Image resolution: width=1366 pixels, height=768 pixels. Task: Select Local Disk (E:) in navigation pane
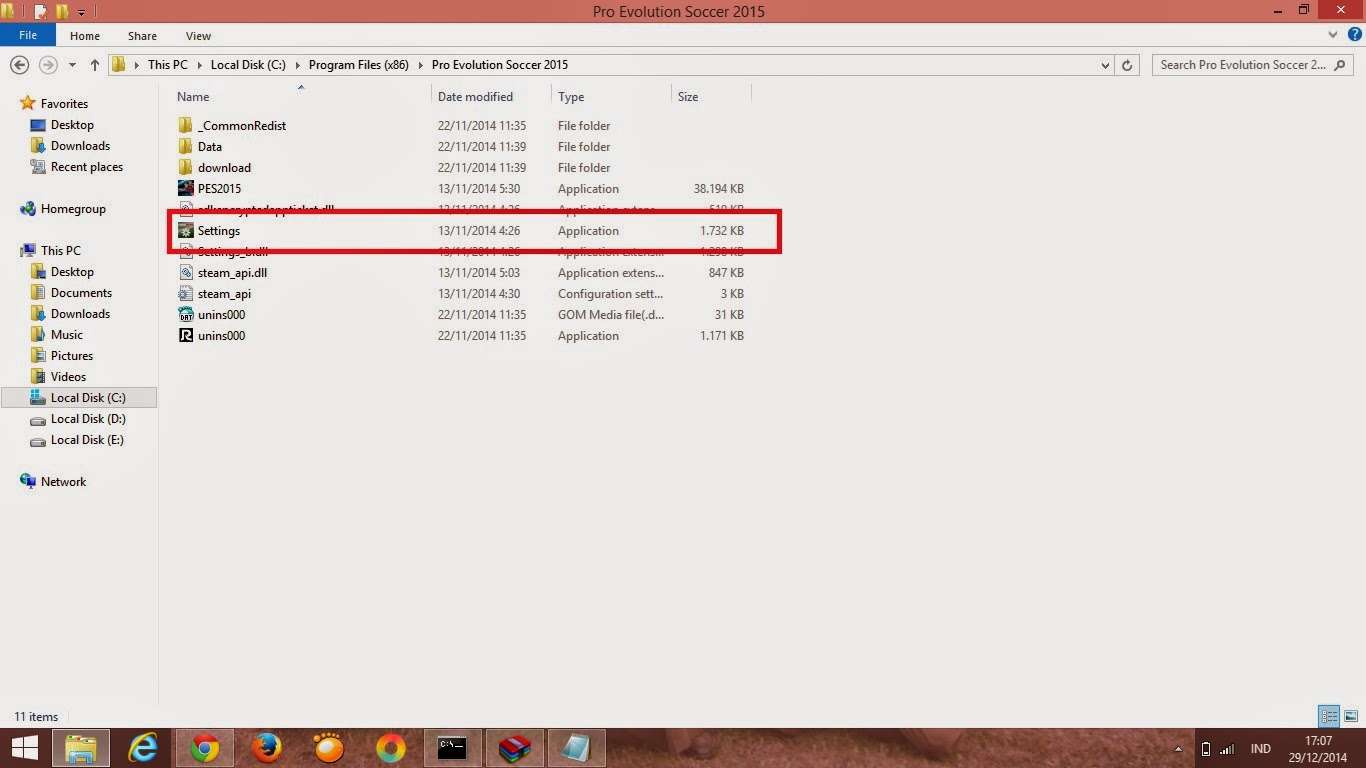(x=87, y=440)
